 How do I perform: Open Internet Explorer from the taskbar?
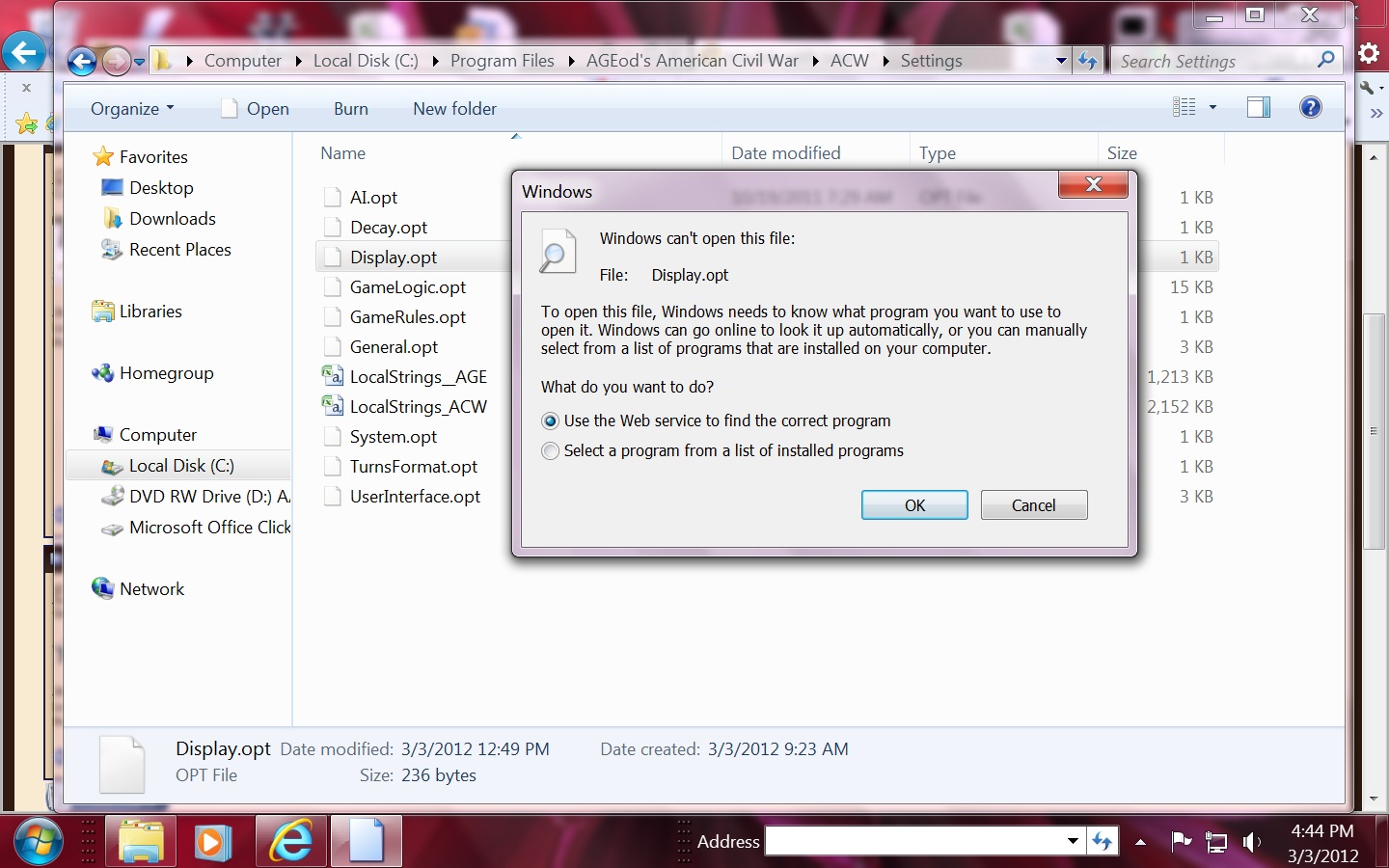(290, 841)
